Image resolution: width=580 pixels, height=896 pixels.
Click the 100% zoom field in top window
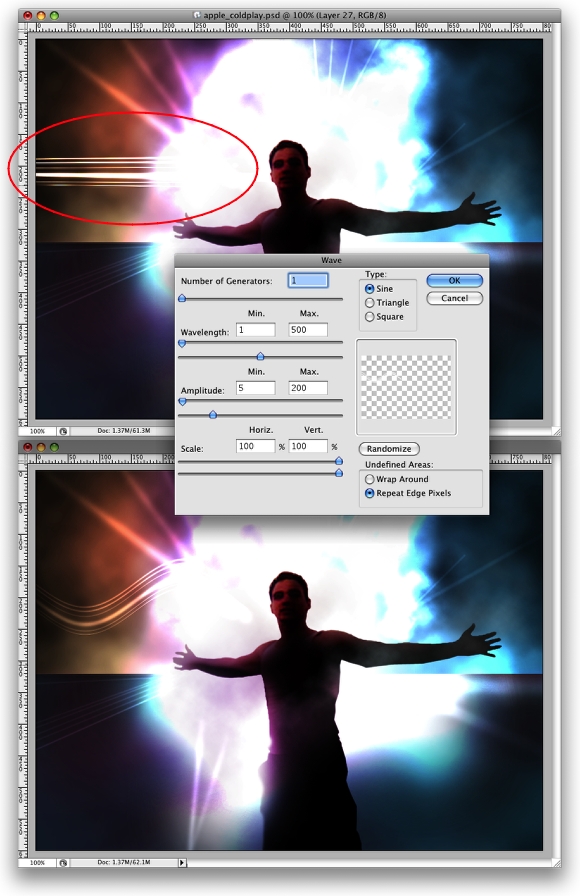(37, 431)
